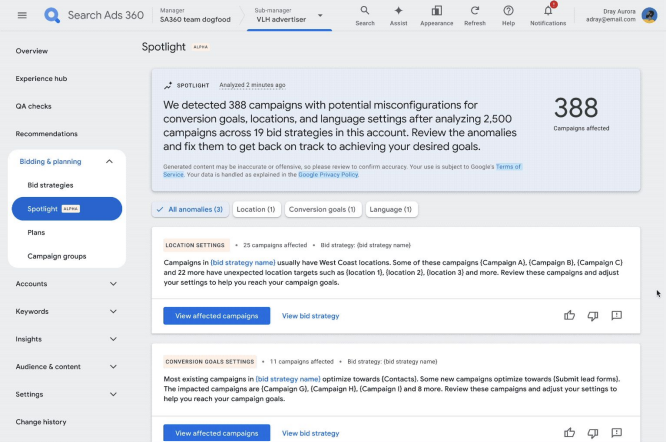Select the All anomalies (3) filter chip
Screen dimensions: 666x442
click(x=189, y=209)
